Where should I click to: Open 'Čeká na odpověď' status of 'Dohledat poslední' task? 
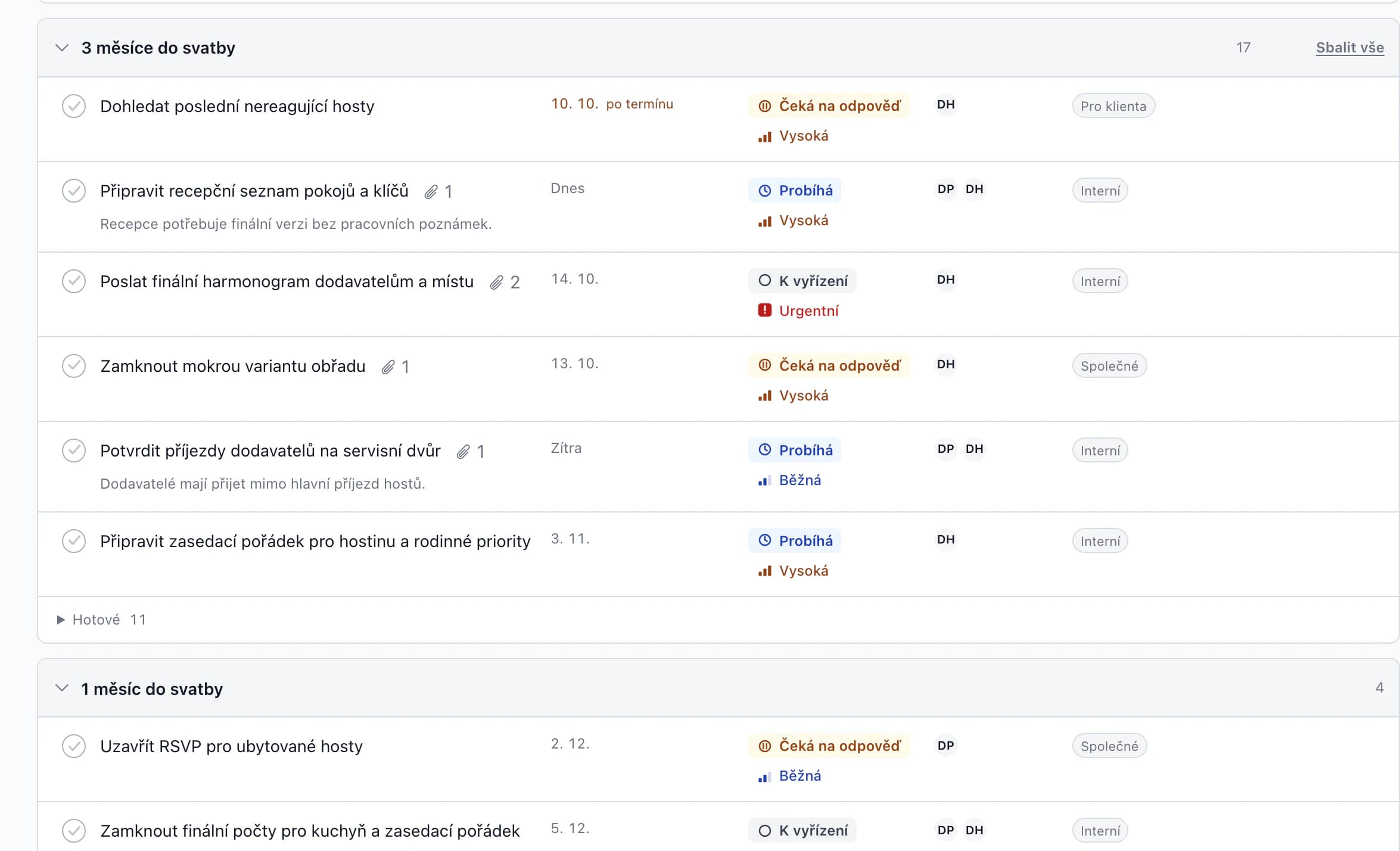(829, 106)
